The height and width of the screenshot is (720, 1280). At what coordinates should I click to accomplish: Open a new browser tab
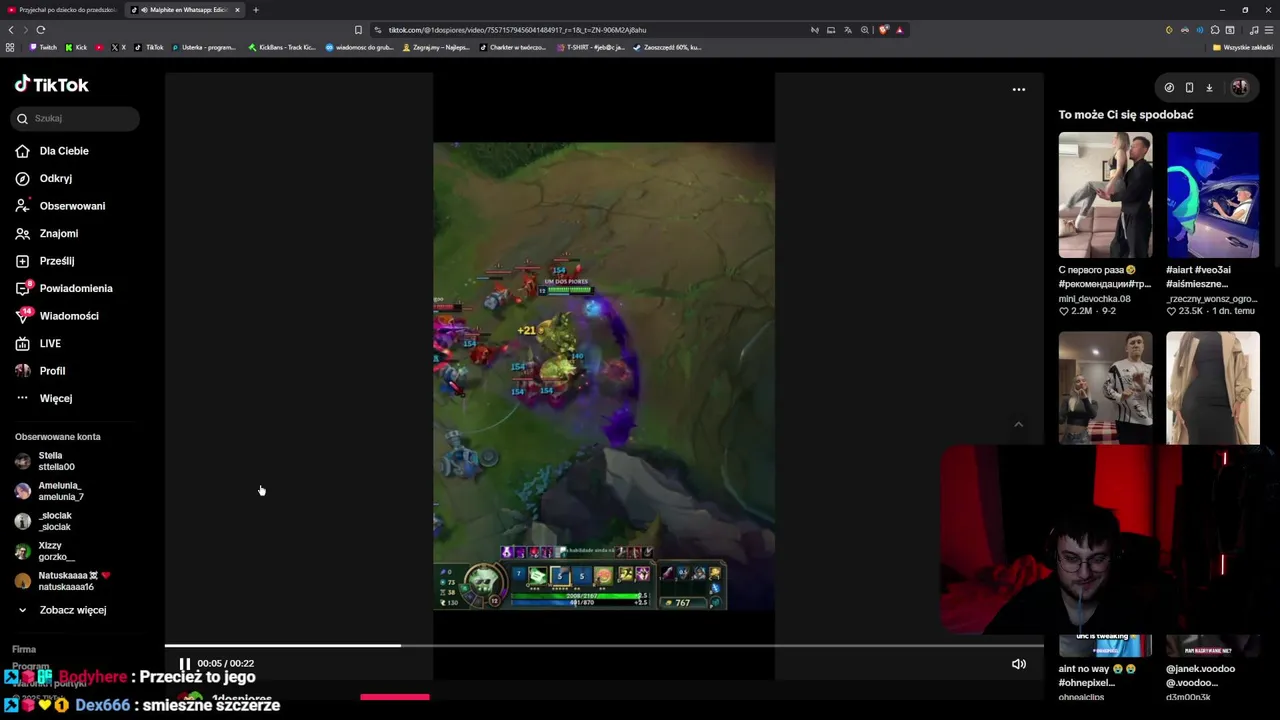(x=255, y=10)
